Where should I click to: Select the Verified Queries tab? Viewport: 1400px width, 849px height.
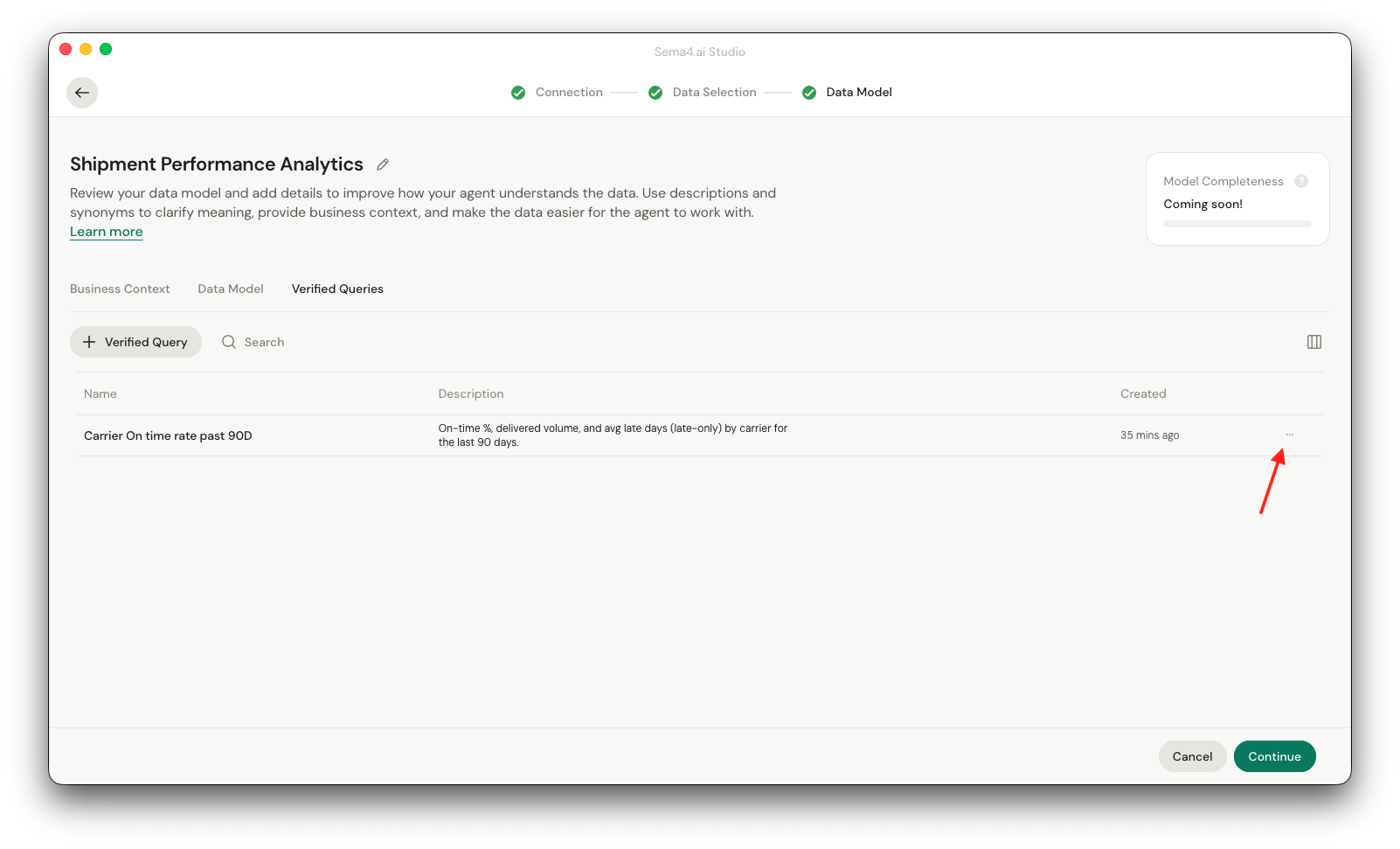point(337,289)
